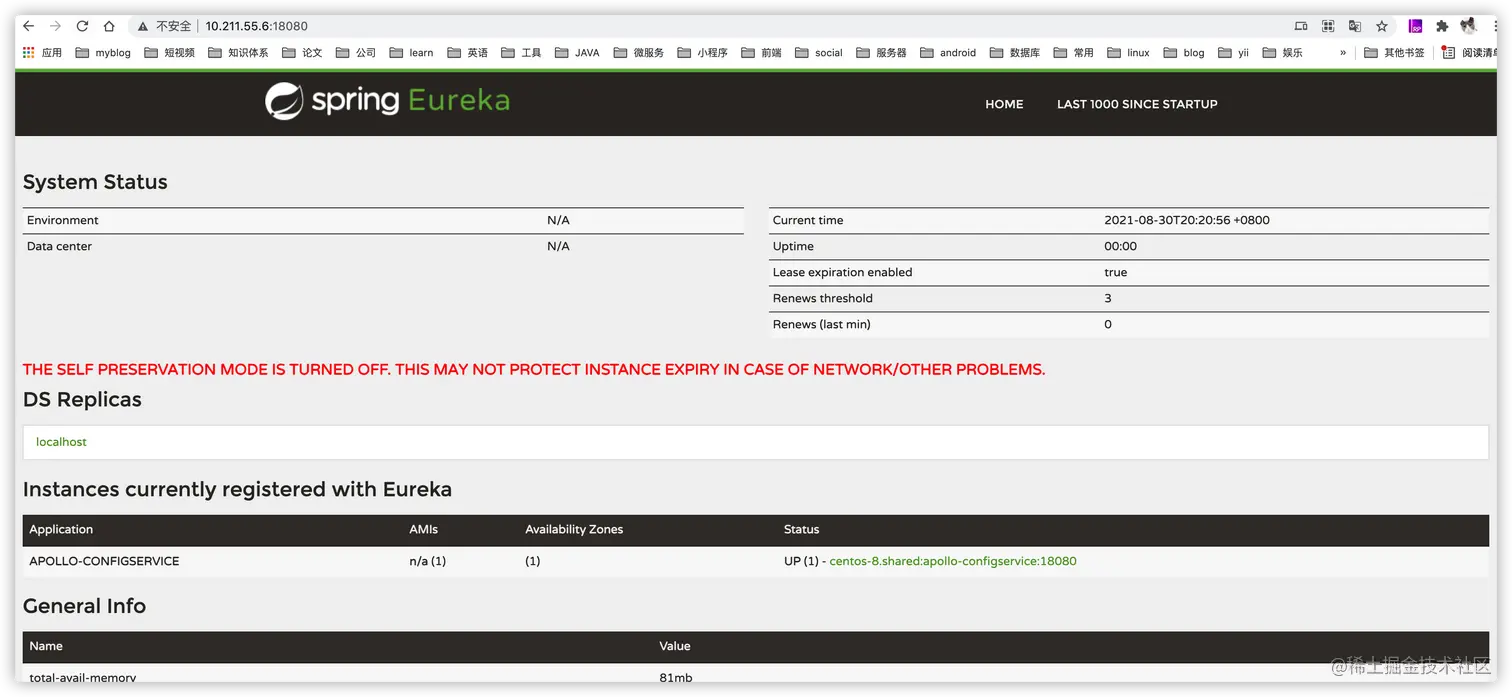Screen dimensions: 1512x697
Task: Click the not-secure warning triangle icon
Action: click(x=143, y=26)
